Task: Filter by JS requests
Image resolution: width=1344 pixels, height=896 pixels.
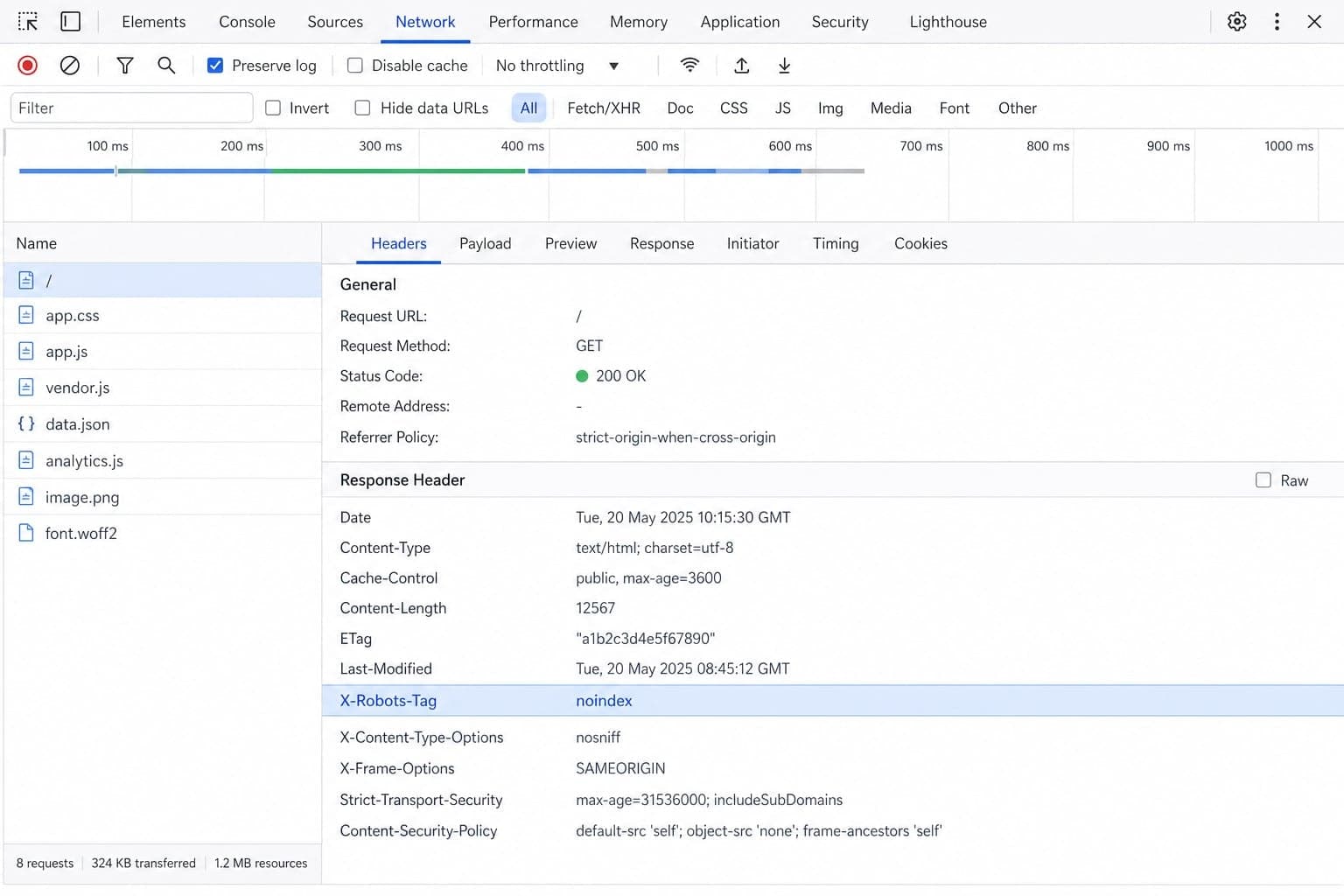Action: pos(783,108)
